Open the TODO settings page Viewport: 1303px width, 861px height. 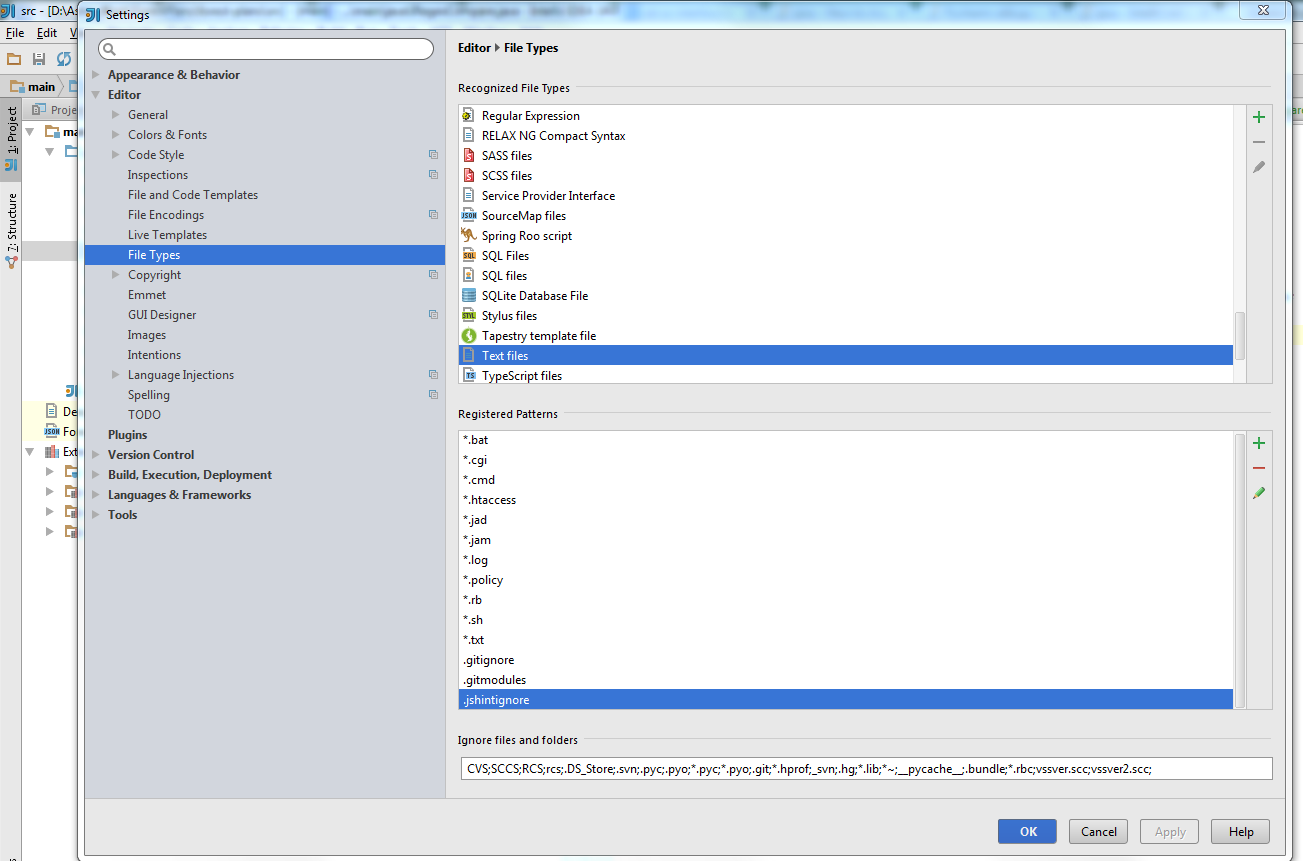144,415
